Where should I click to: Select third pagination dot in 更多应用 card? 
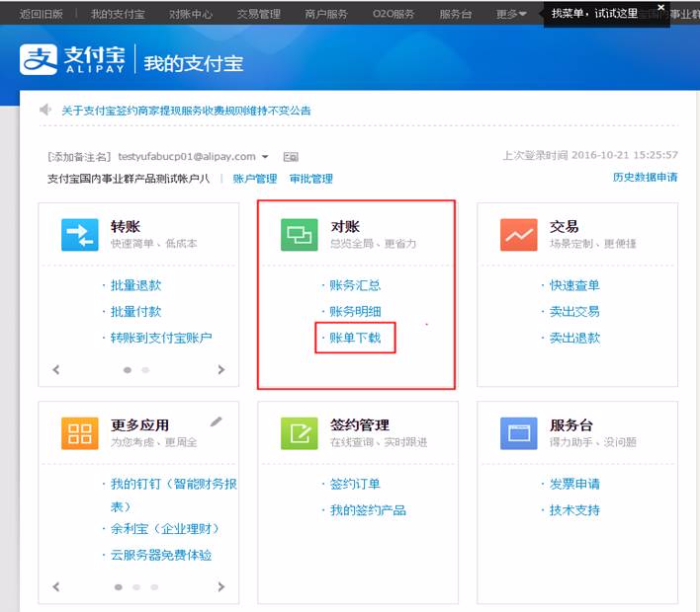point(154,587)
